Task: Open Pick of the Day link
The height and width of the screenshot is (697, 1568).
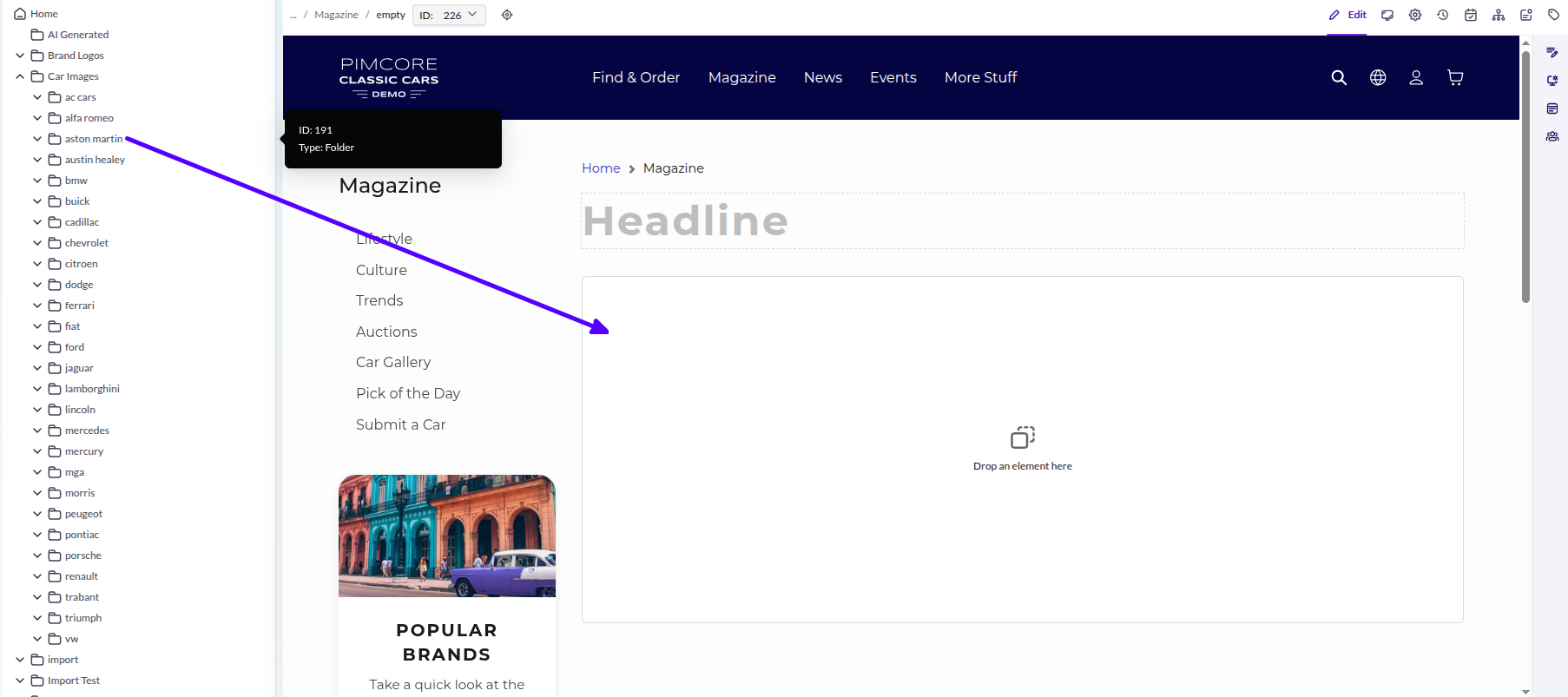Action: click(x=408, y=393)
